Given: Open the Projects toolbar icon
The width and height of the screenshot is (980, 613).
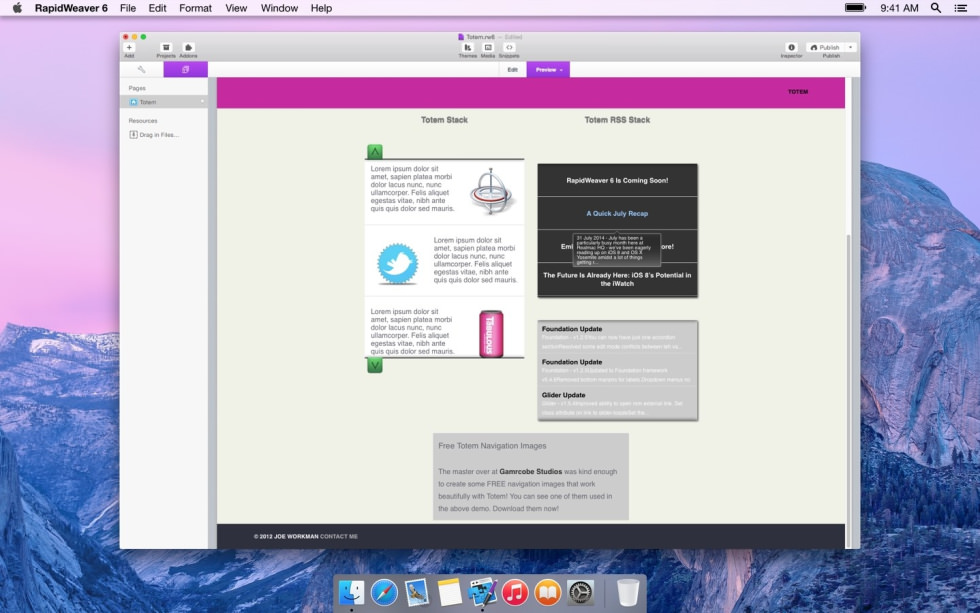Looking at the screenshot, I should point(166,47).
